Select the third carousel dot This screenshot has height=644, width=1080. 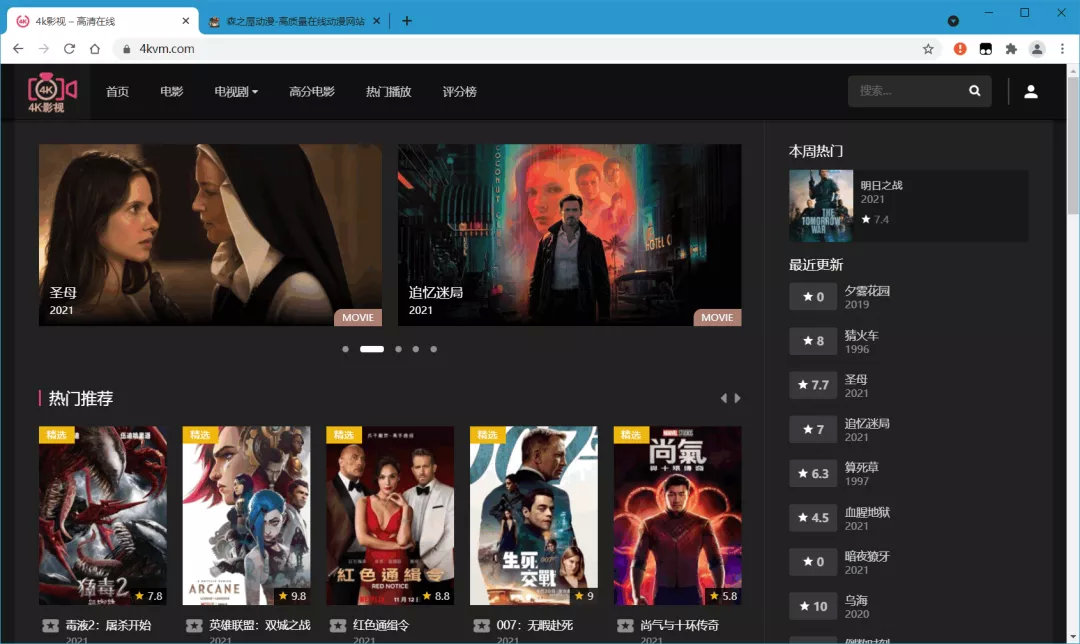[x=398, y=349]
